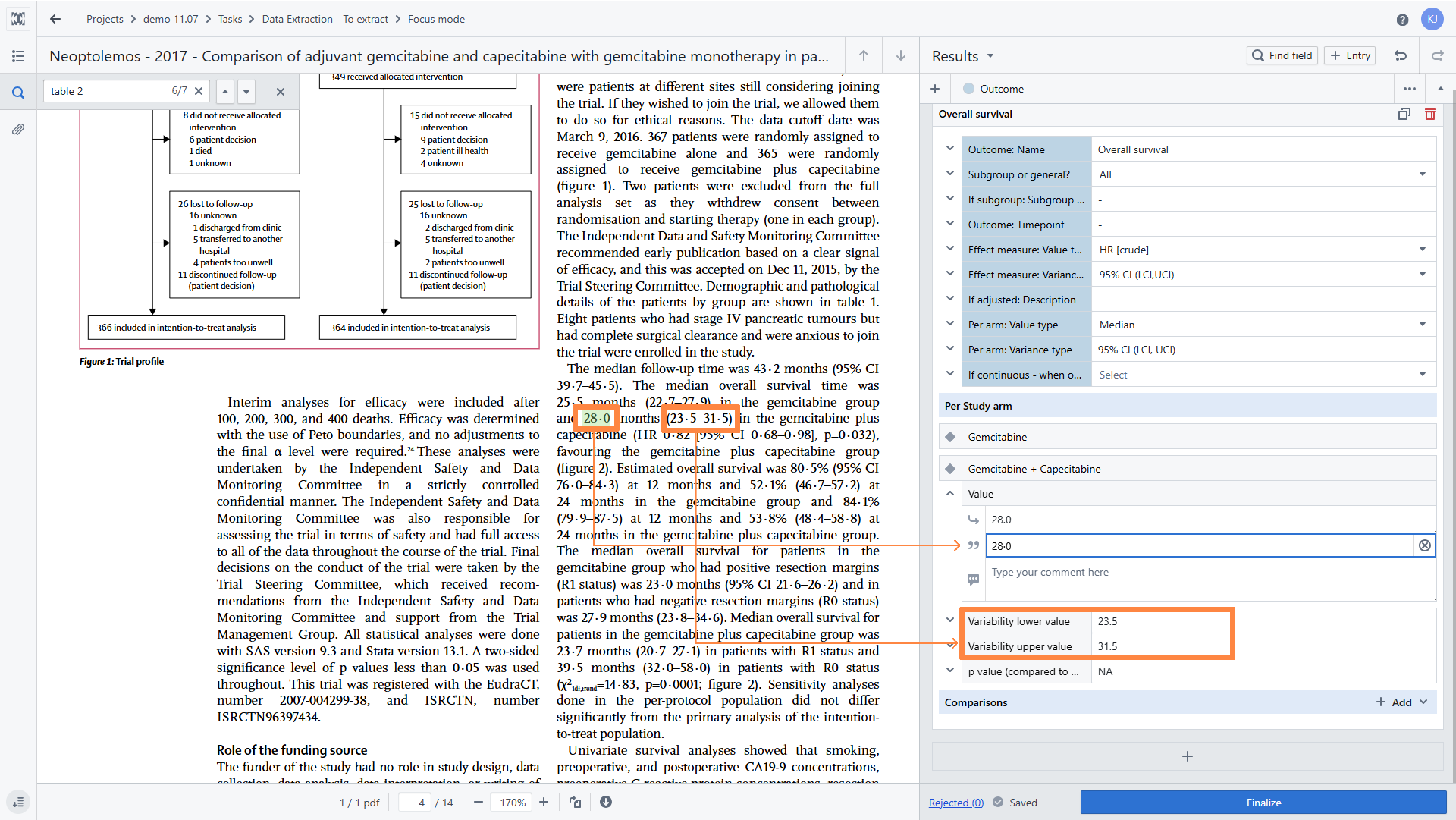Close the document search bar
1456x820 pixels.
(280, 92)
